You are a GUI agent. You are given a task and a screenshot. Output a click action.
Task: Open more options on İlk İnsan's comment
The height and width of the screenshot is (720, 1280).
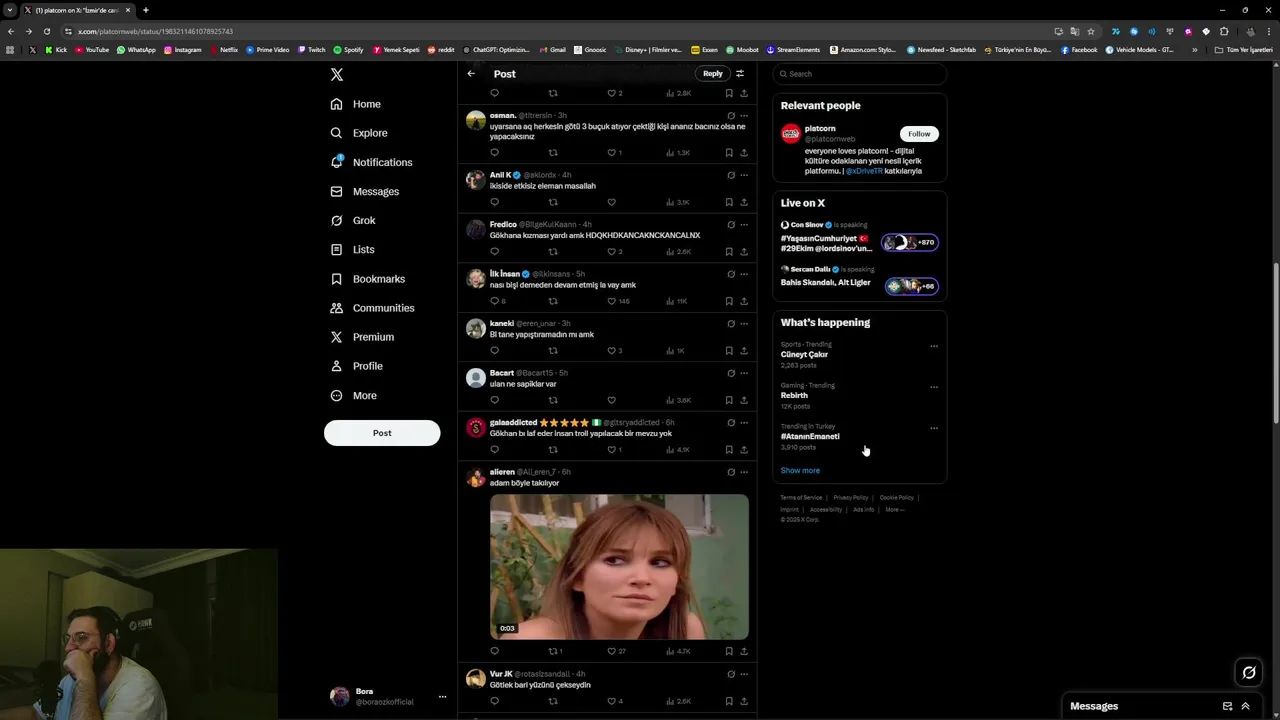pyautogui.click(x=744, y=274)
